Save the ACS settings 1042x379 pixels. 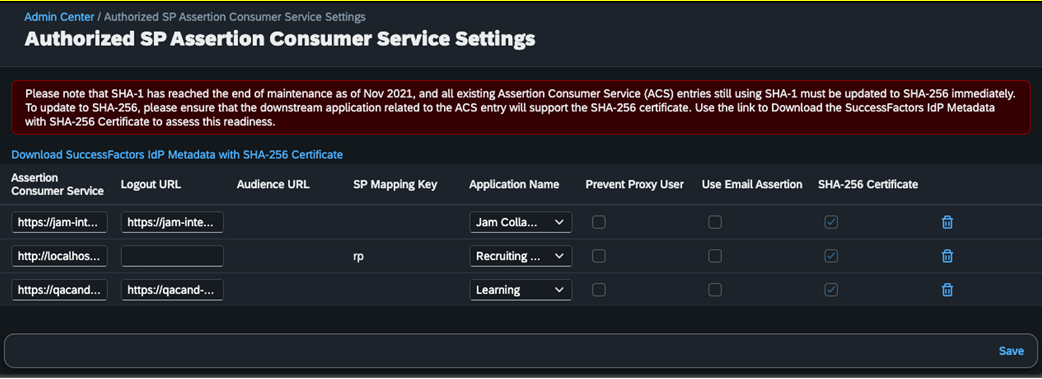tap(1011, 351)
